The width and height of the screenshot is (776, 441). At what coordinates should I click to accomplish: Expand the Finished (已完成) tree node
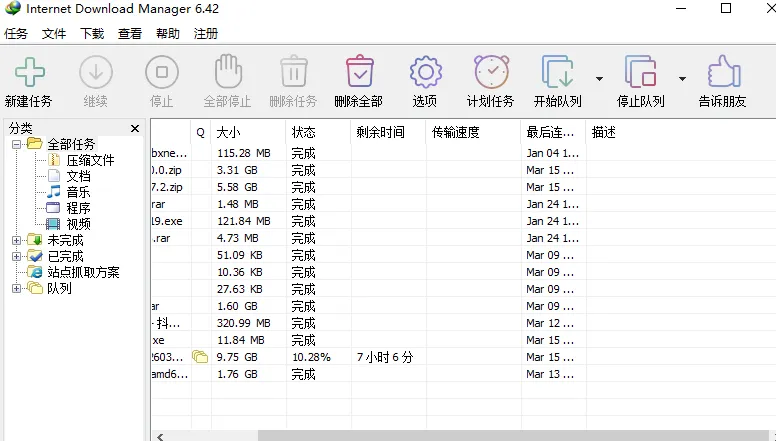click(x=16, y=256)
